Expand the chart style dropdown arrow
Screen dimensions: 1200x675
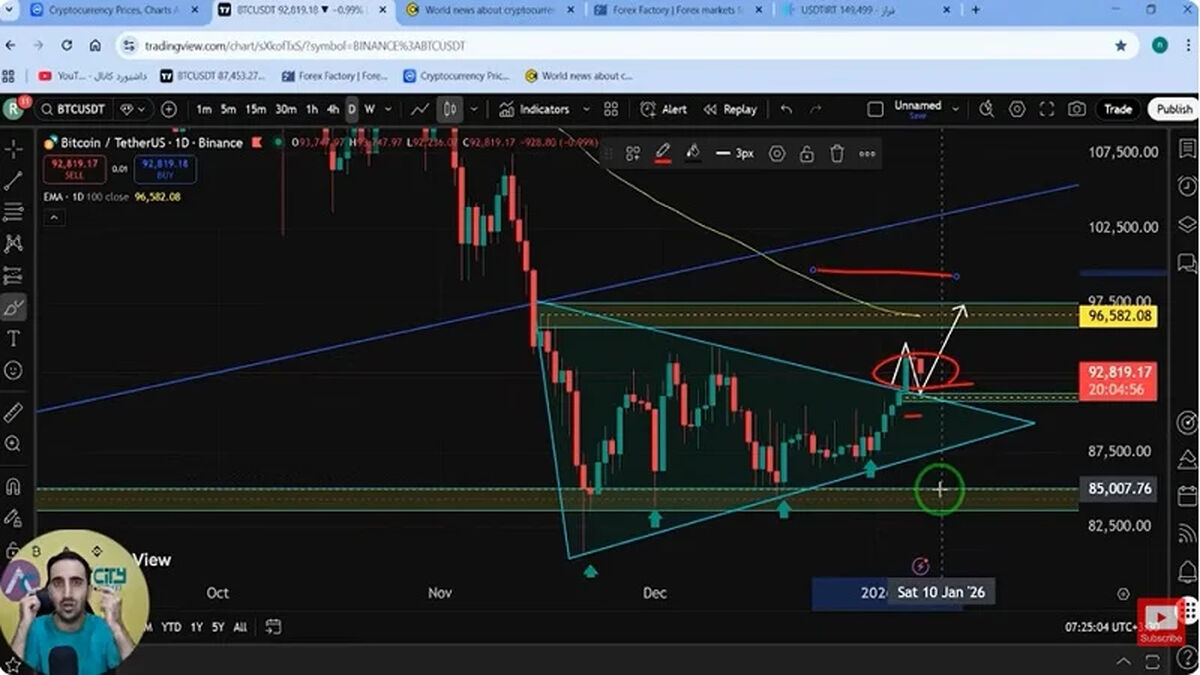[474, 109]
